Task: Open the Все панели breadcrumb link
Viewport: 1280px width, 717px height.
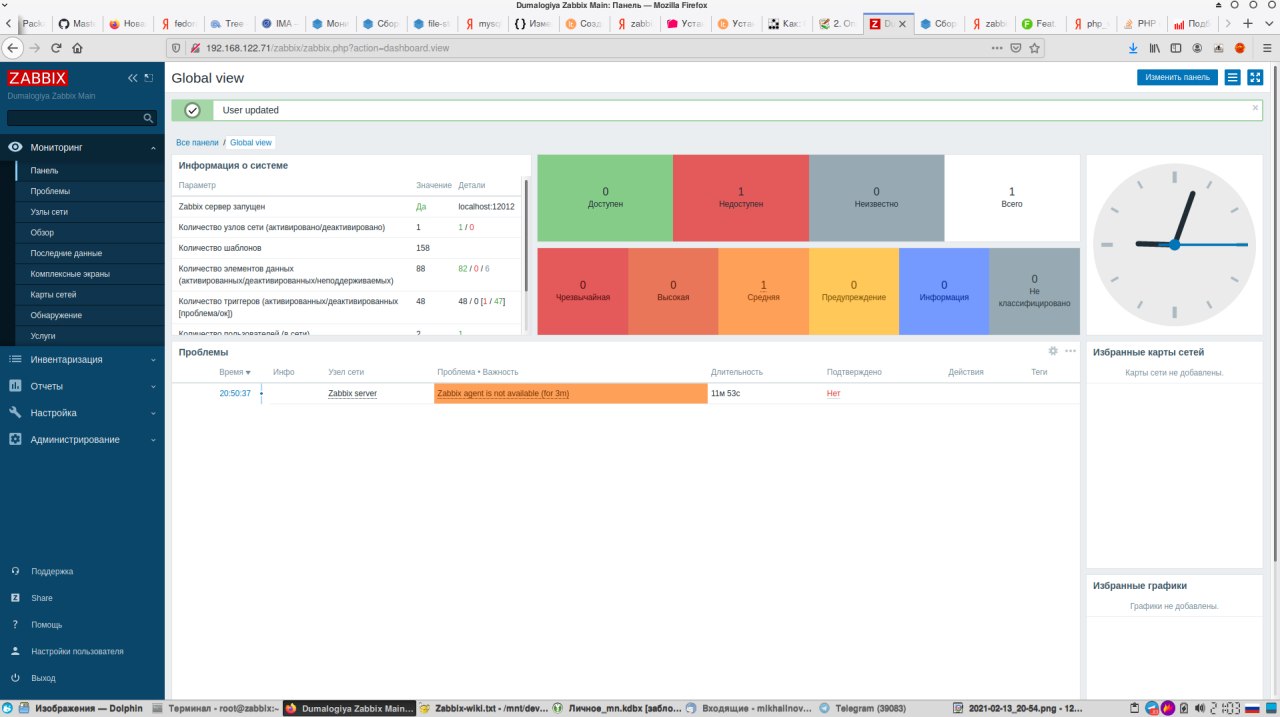Action: pos(197,143)
